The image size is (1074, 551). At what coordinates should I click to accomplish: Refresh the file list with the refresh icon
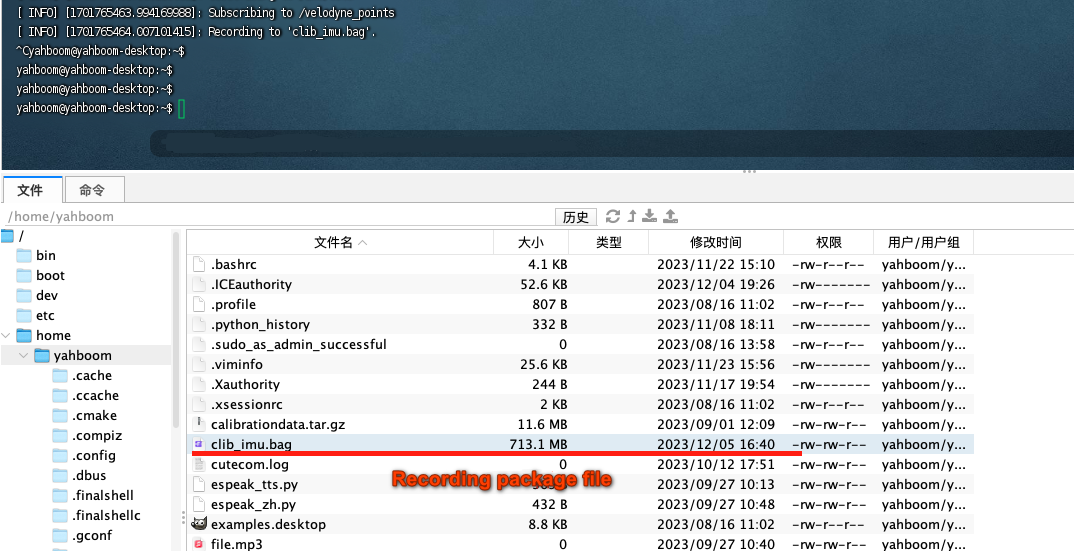pyautogui.click(x=612, y=217)
